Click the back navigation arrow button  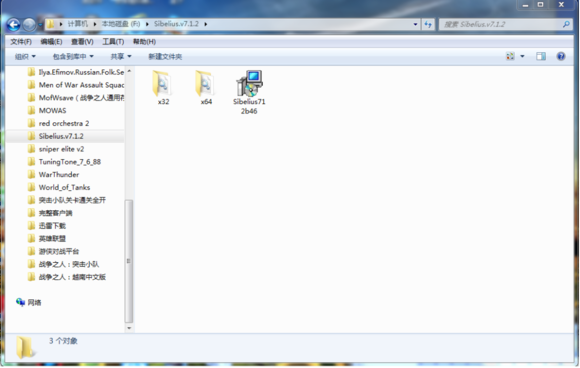14,25
